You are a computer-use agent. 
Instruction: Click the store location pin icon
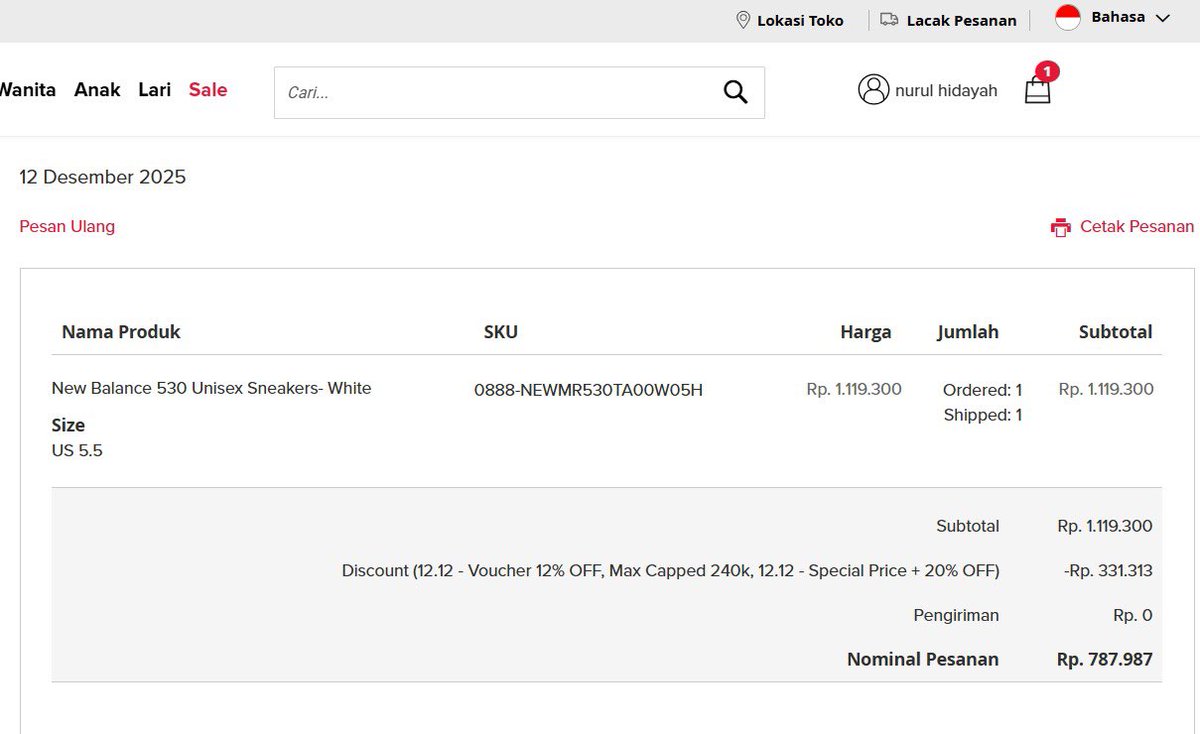tap(743, 20)
